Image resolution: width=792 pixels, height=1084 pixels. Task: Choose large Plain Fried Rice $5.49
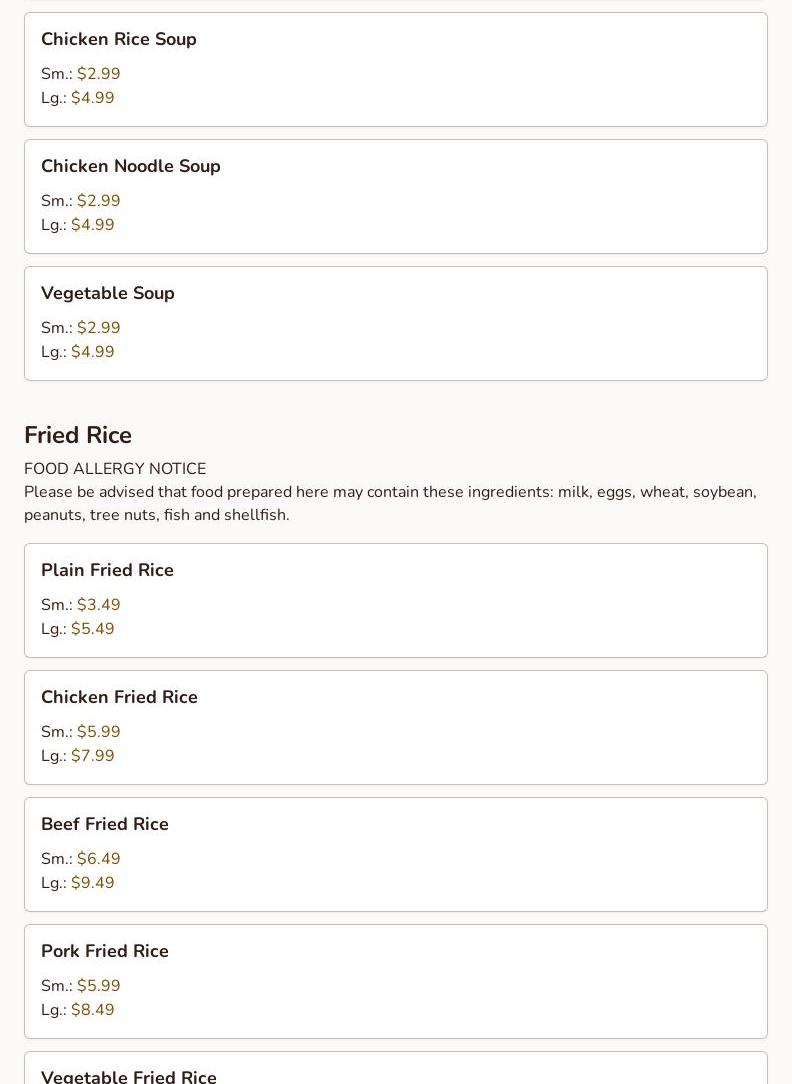point(92,629)
